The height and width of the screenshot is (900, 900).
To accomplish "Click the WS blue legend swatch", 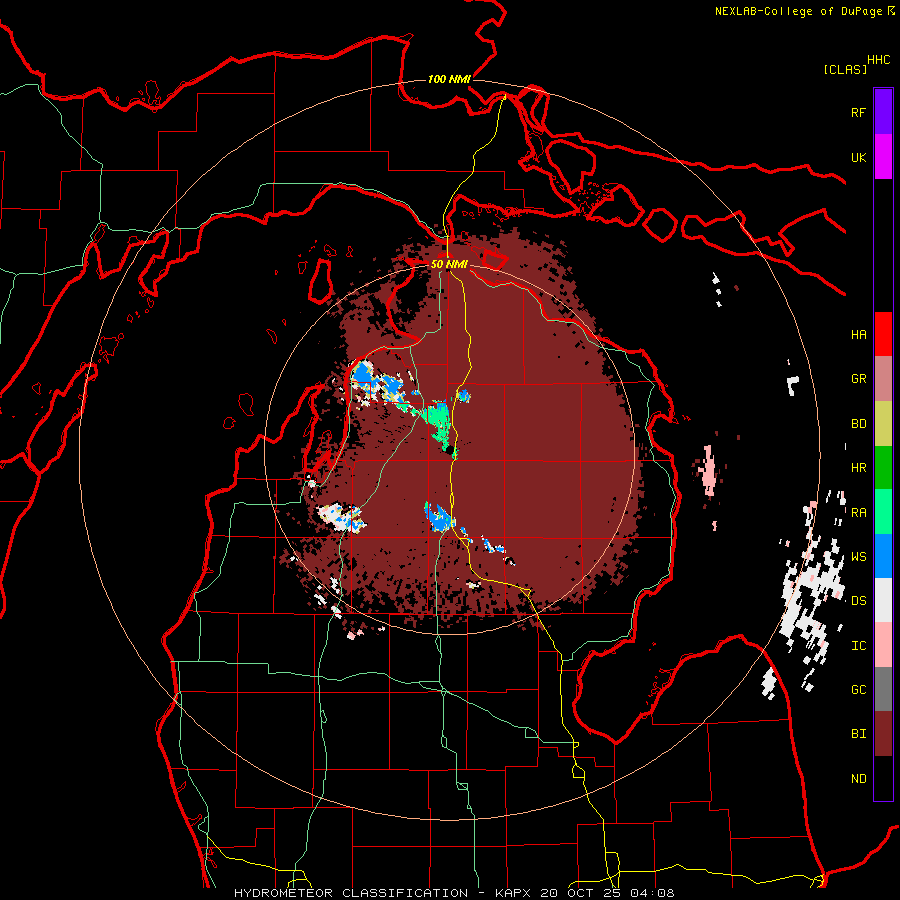I will (x=883, y=556).
